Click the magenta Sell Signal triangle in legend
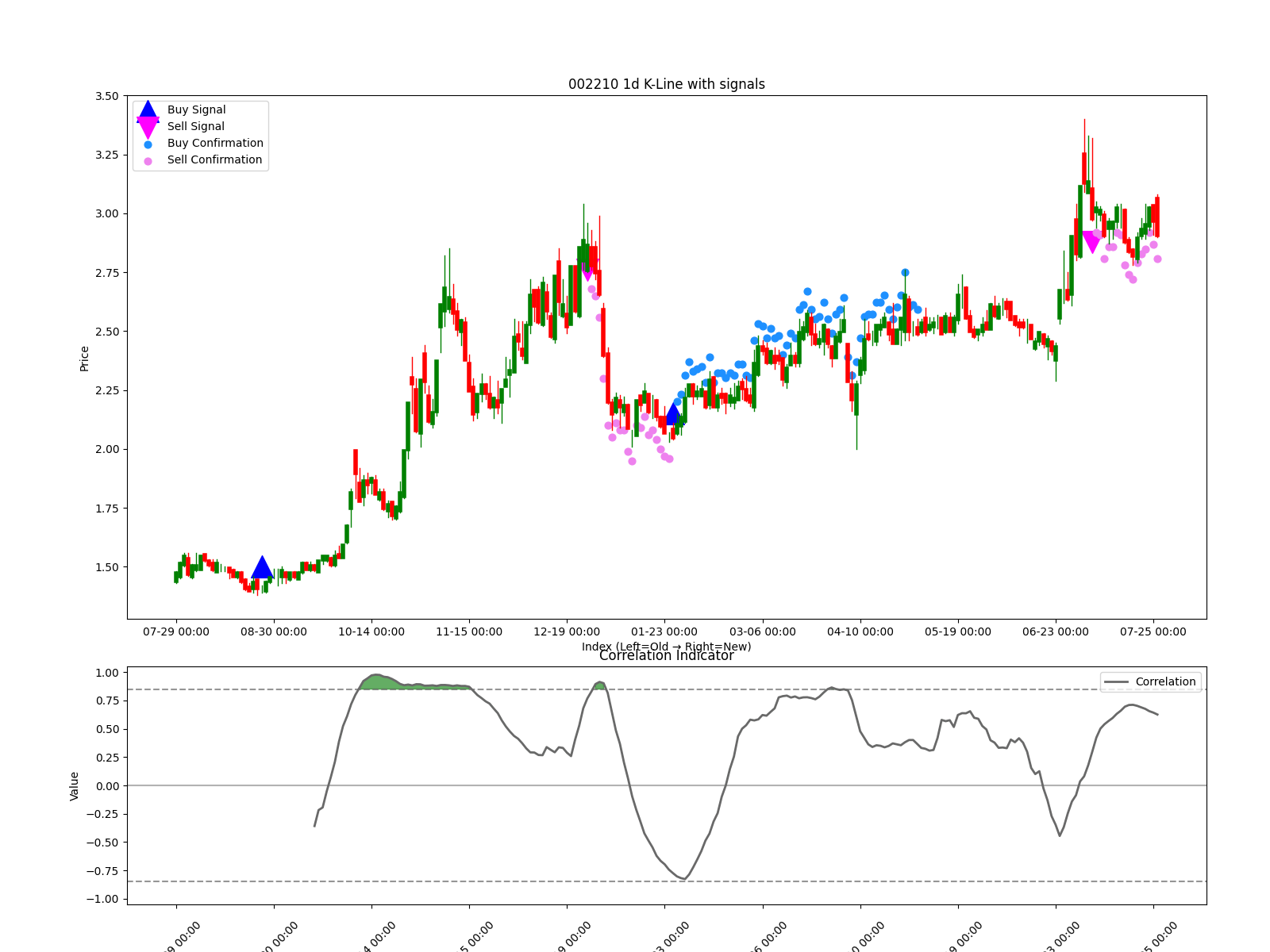1270x952 pixels. point(148,128)
